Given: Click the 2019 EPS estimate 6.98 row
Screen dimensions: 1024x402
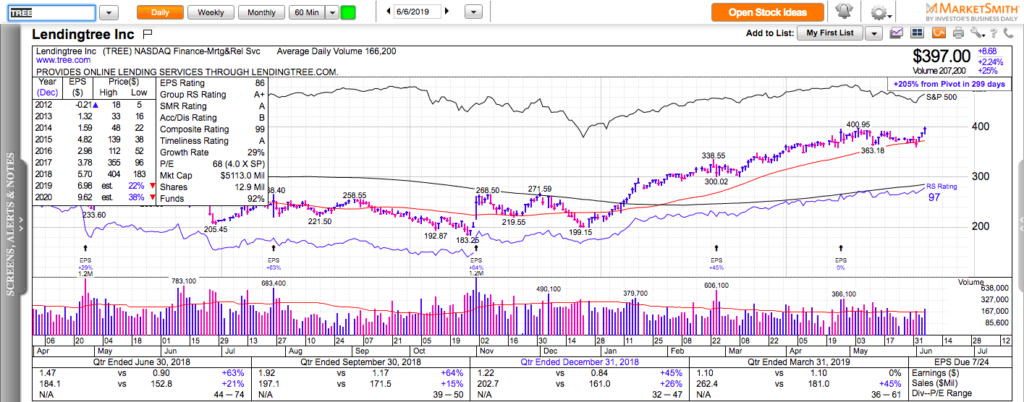Looking at the screenshot, I should pos(96,187).
